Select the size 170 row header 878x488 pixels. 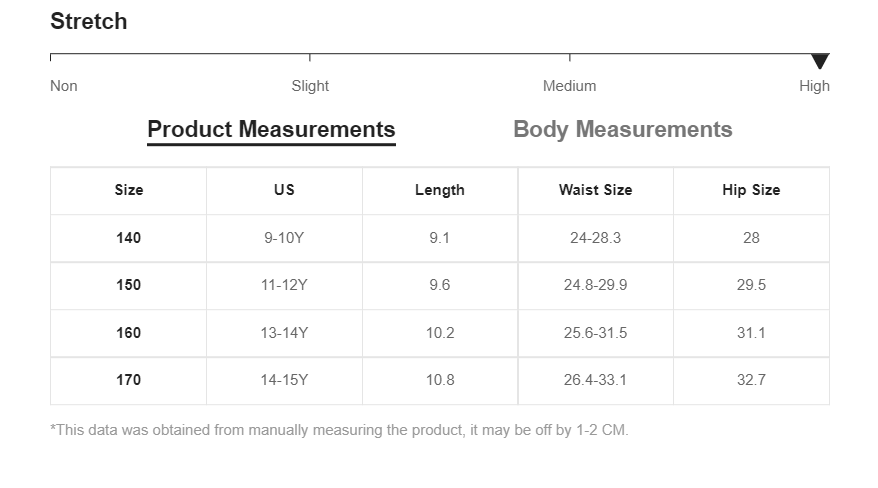(x=128, y=380)
